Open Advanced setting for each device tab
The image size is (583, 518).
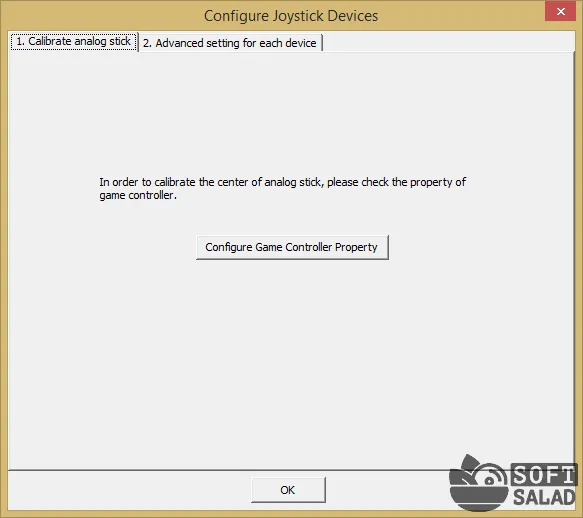pos(230,43)
